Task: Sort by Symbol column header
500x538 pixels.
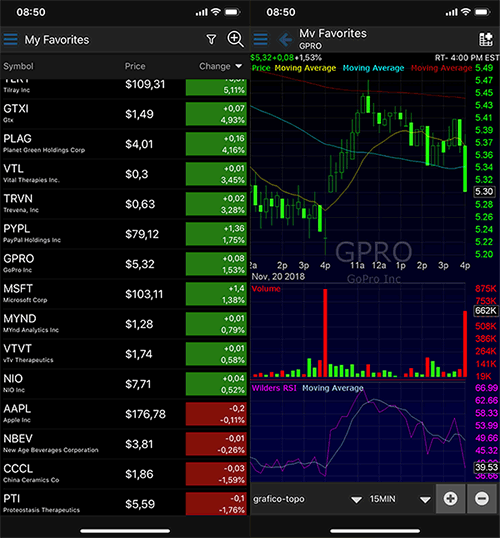Action: 19,66
